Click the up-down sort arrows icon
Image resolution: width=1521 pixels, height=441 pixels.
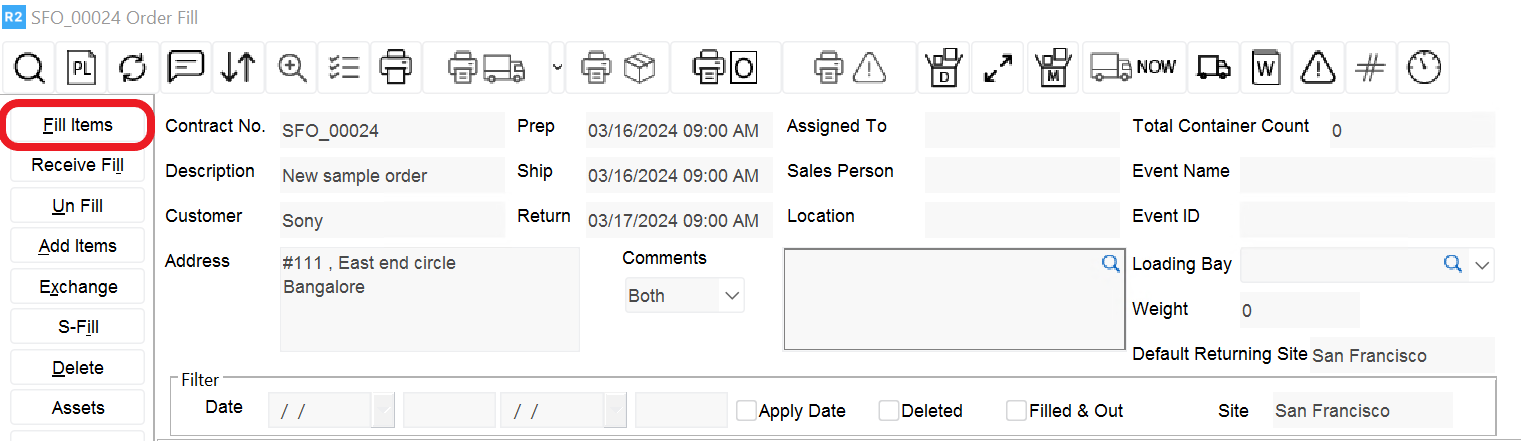click(x=238, y=67)
